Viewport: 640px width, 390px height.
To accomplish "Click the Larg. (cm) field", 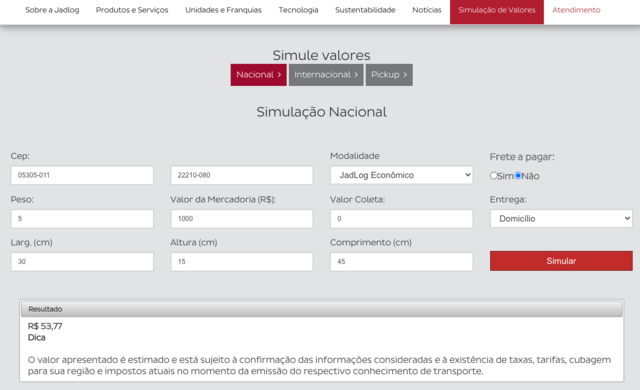I will click(x=82, y=261).
